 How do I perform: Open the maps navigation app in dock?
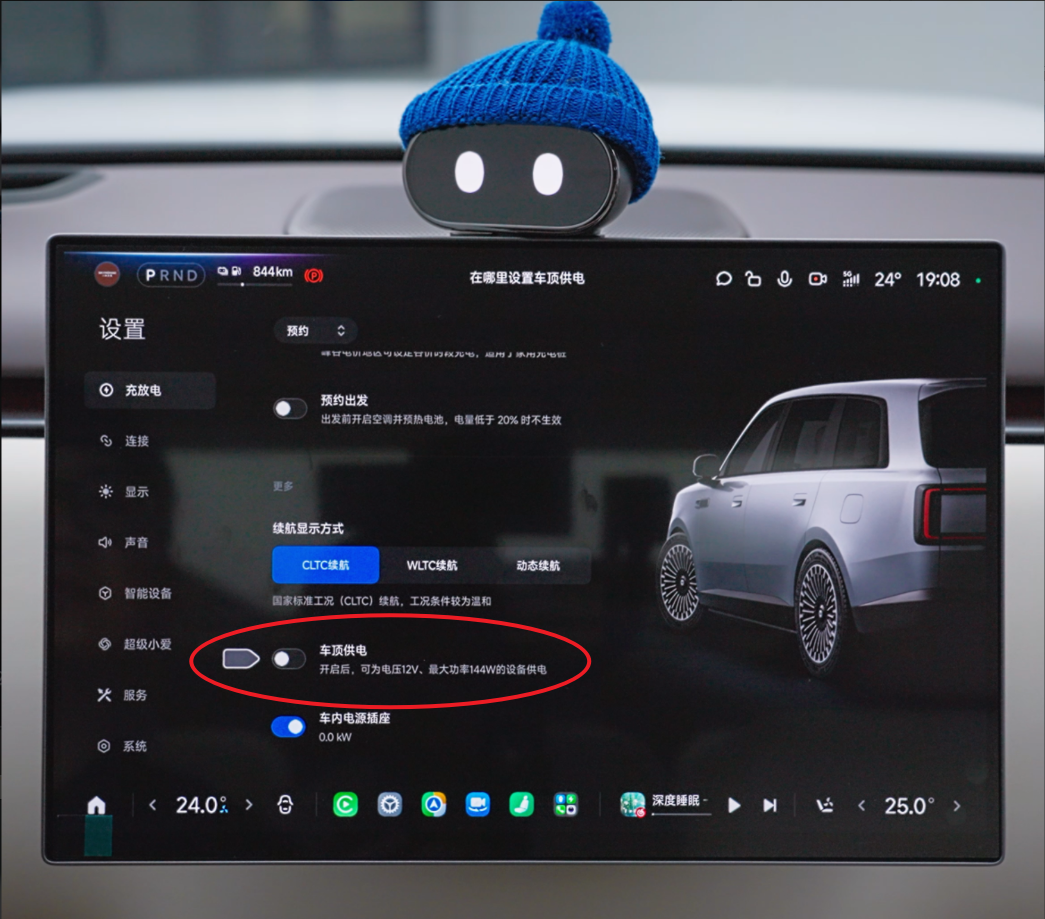[434, 805]
